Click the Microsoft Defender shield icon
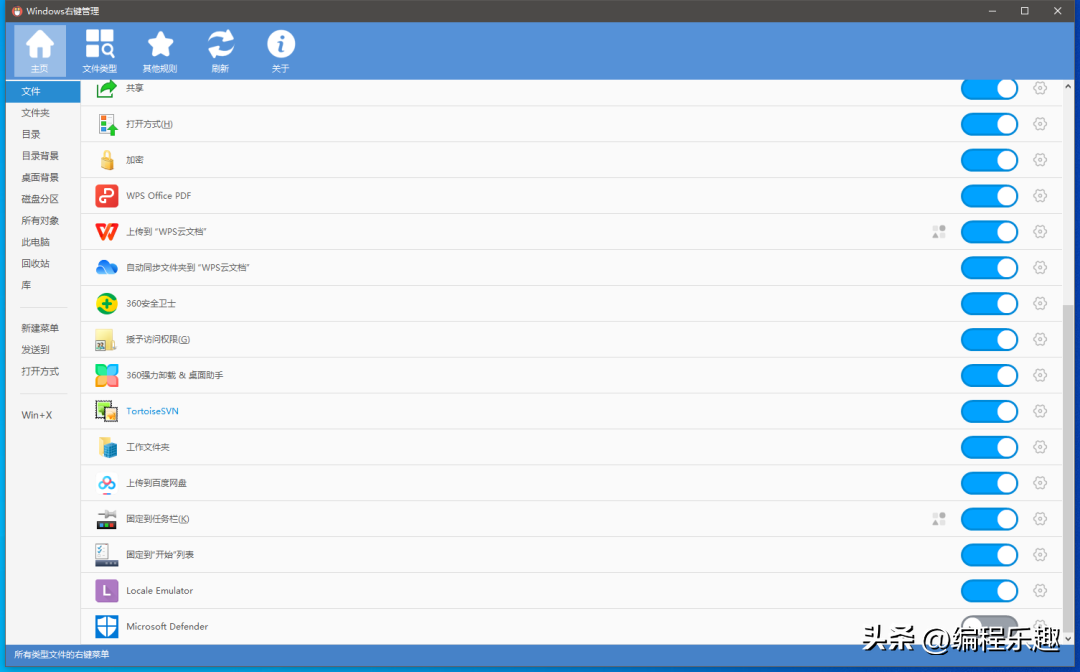Image resolution: width=1080 pixels, height=672 pixels. coord(107,627)
